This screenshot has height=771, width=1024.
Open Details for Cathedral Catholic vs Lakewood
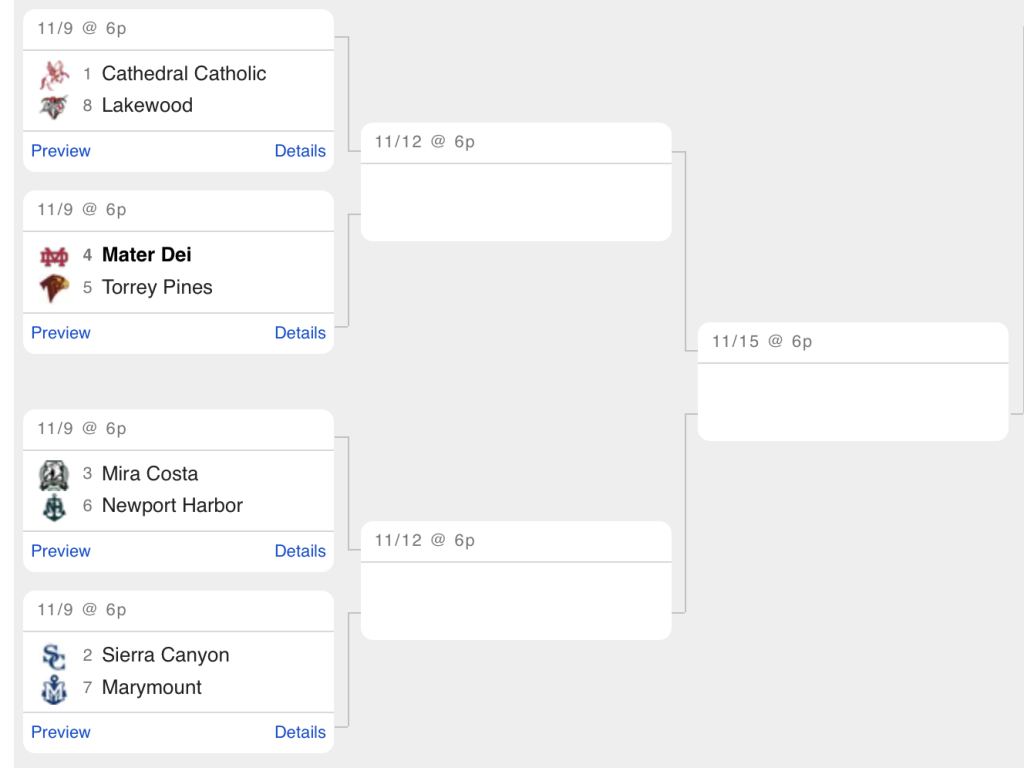pyautogui.click(x=300, y=151)
